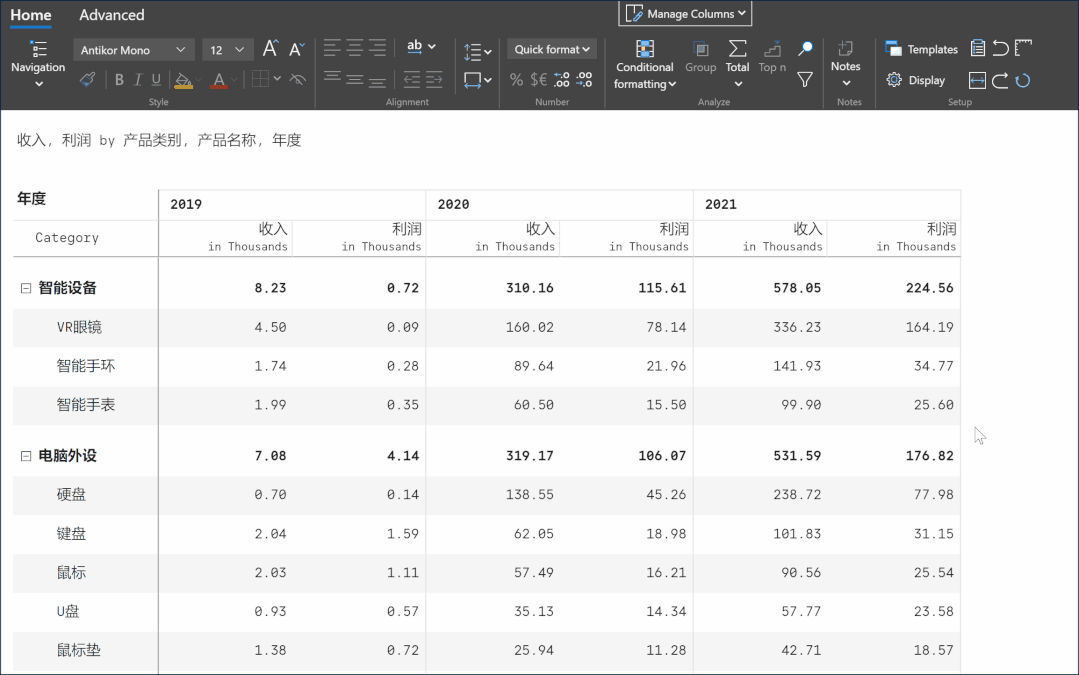Image resolution: width=1079 pixels, height=675 pixels.
Task: Click the 319.17 value cell
Action: (x=529, y=456)
